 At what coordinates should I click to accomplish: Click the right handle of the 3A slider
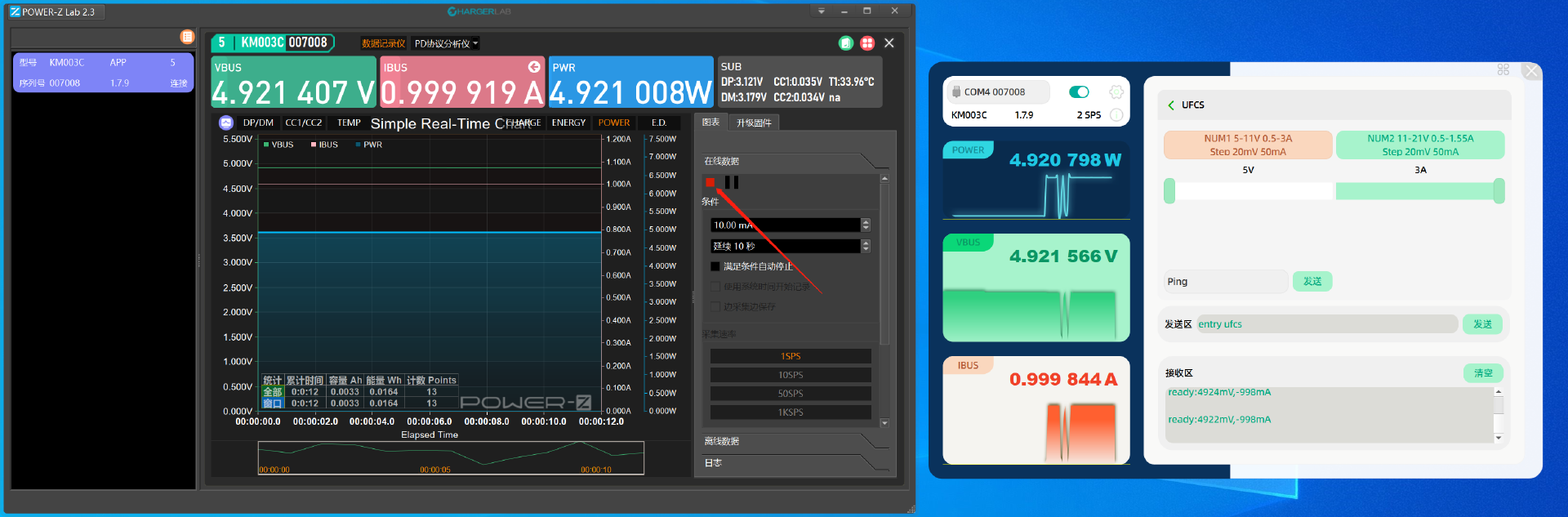coord(1499,191)
